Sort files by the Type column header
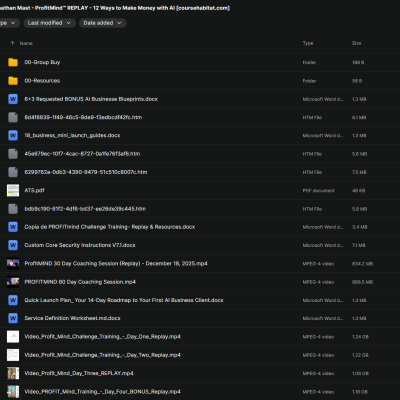The height and width of the screenshot is (400, 400). click(308, 43)
